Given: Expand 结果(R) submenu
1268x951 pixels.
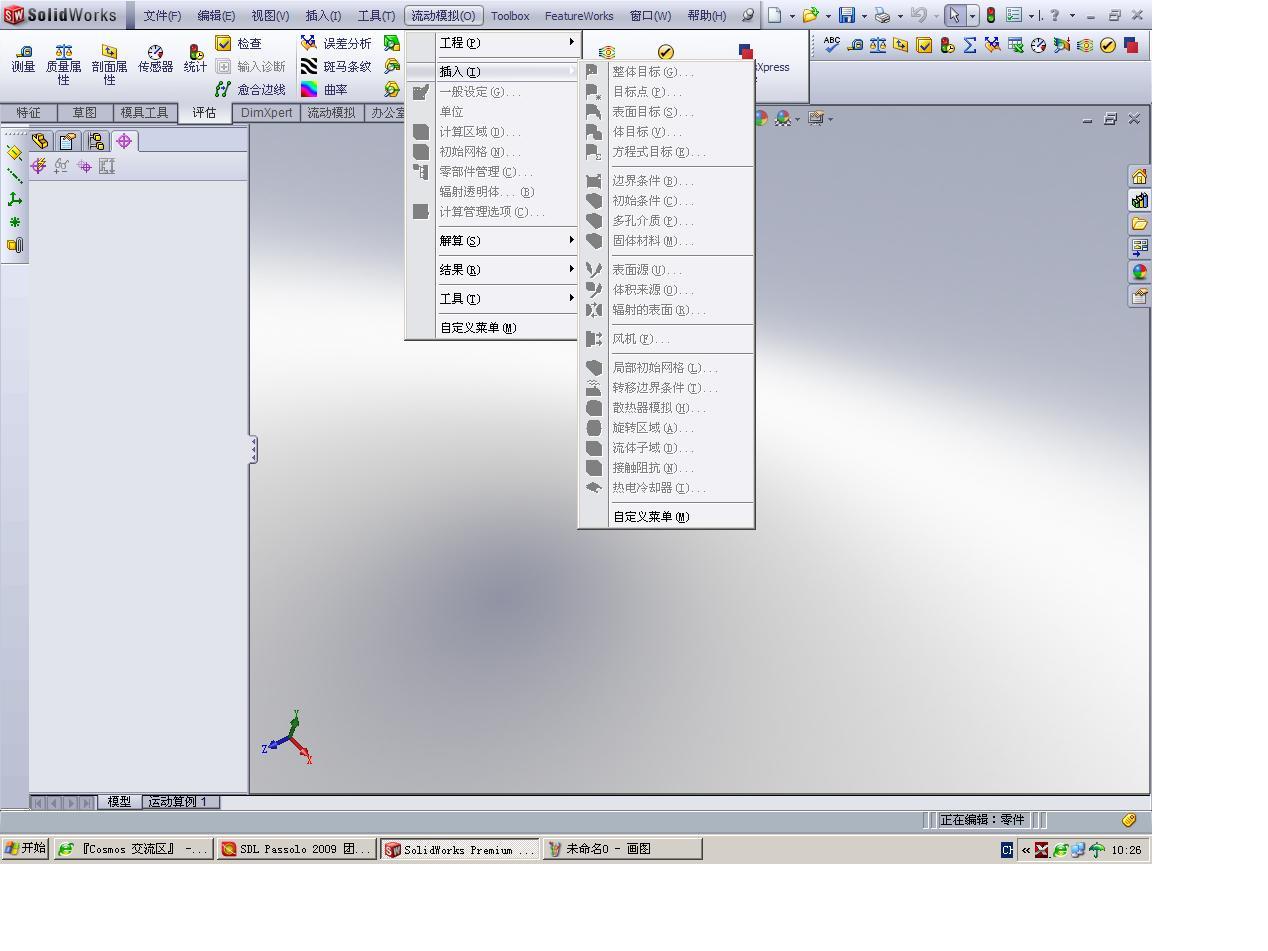Looking at the screenshot, I should [x=507, y=270].
